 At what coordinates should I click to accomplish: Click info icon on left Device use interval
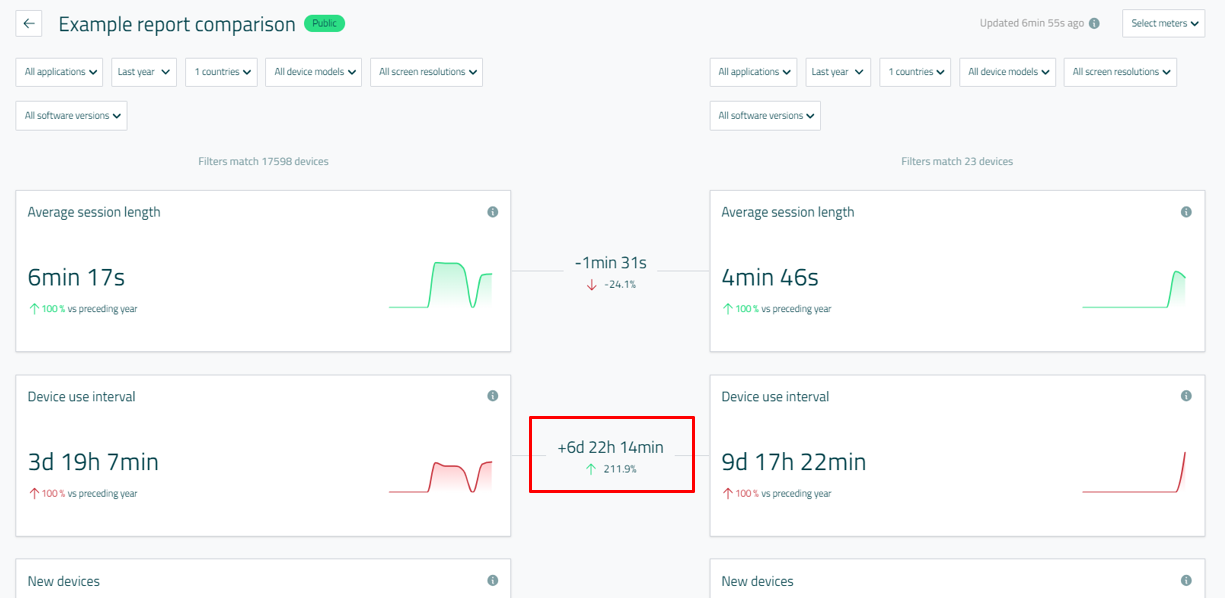492,396
